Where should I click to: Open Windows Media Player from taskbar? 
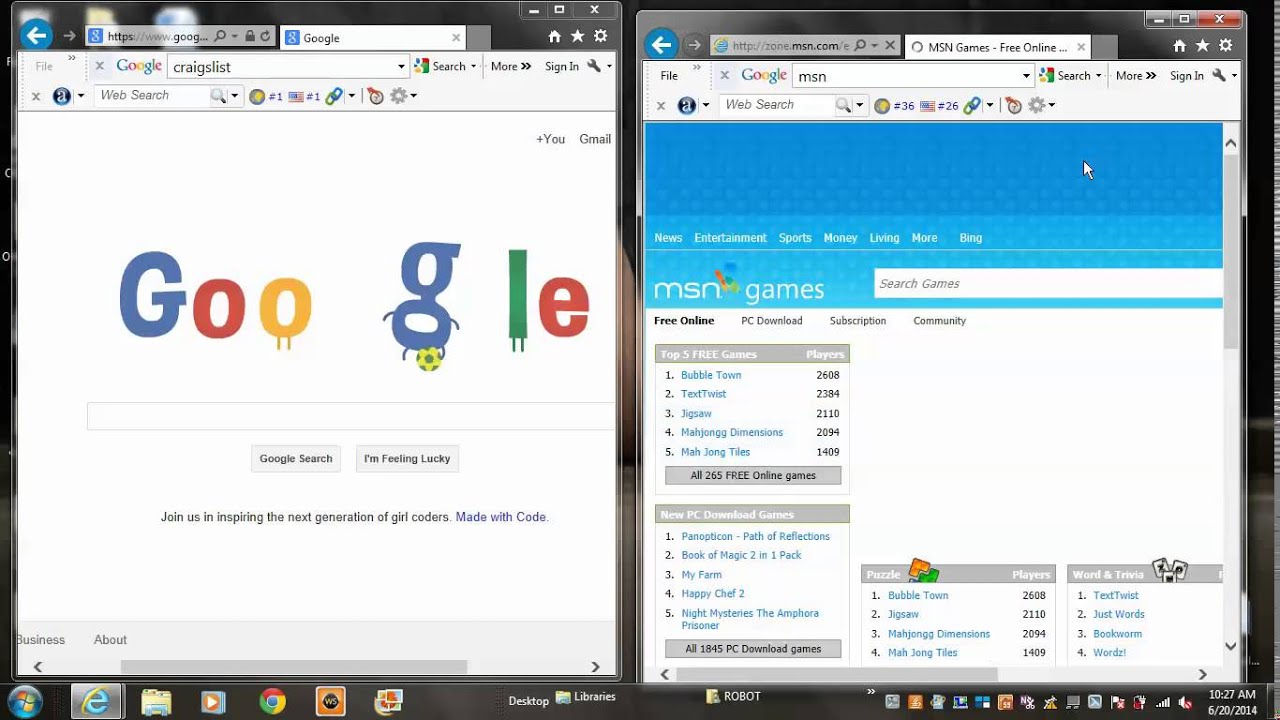[213, 701]
